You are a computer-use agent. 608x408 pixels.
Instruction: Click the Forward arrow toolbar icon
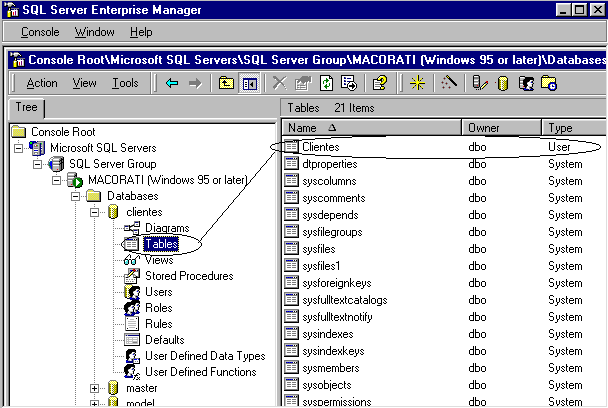pos(195,83)
